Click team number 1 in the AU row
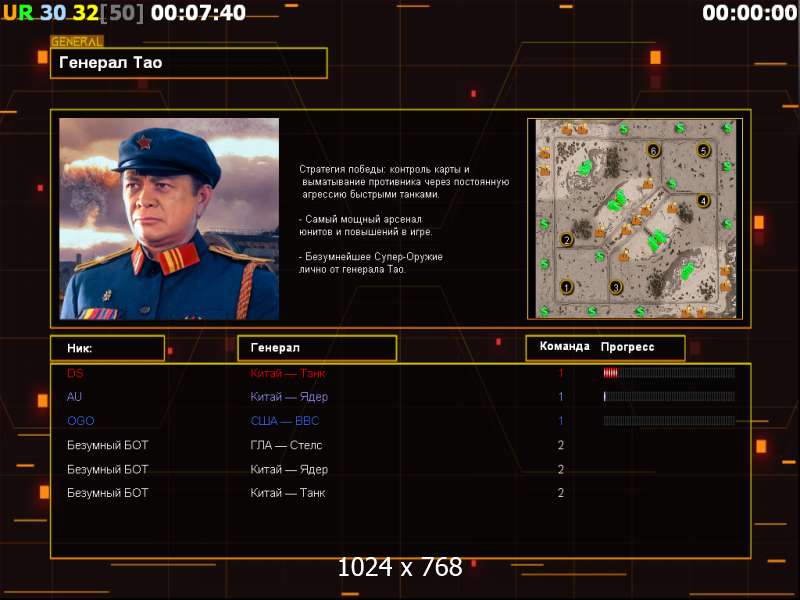The width and height of the screenshot is (800, 600). coord(561,396)
